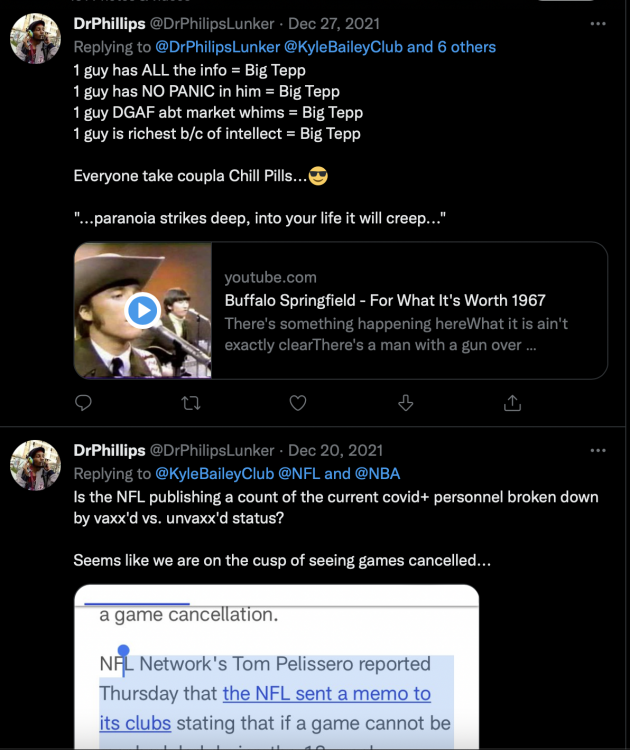Open more options for the Dec 20 tweet
Screen dimensions: 630x750
pos(598,451)
